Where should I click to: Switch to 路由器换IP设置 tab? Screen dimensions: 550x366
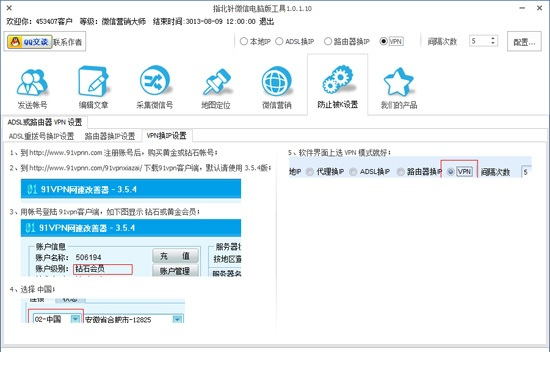(x=110, y=136)
